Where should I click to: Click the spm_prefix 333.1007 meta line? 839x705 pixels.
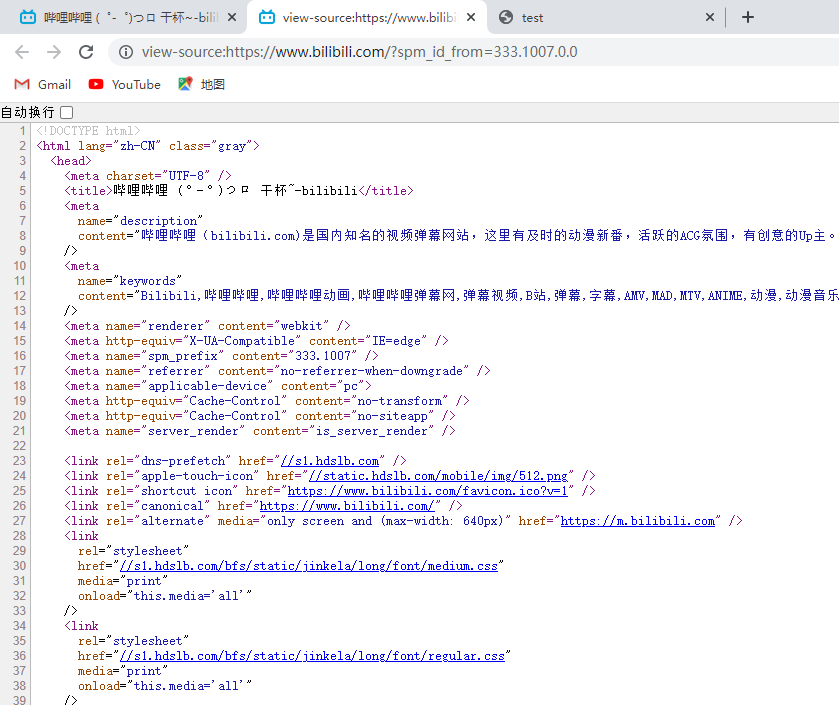click(x=222, y=356)
